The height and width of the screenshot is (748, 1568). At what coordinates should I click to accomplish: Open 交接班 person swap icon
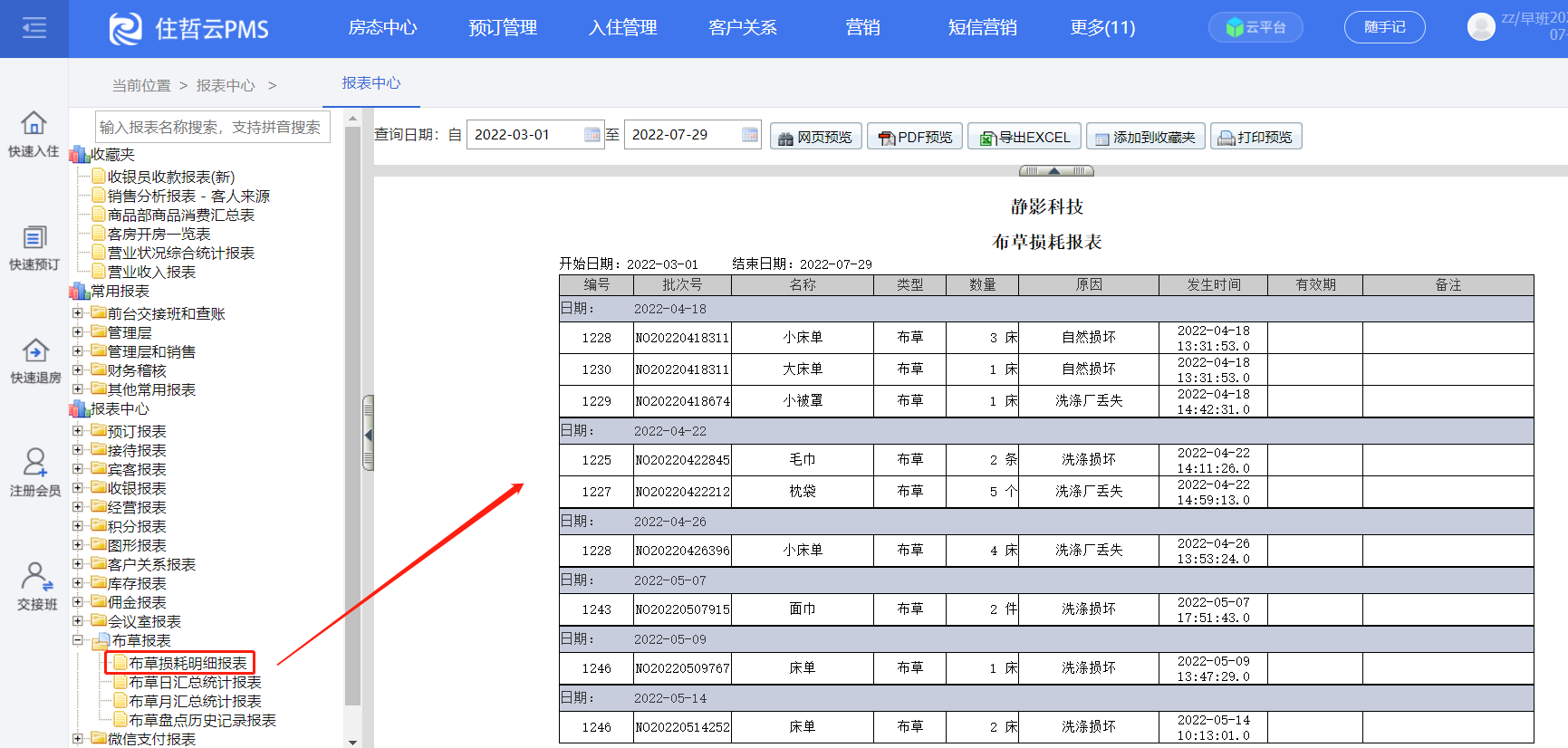point(36,576)
